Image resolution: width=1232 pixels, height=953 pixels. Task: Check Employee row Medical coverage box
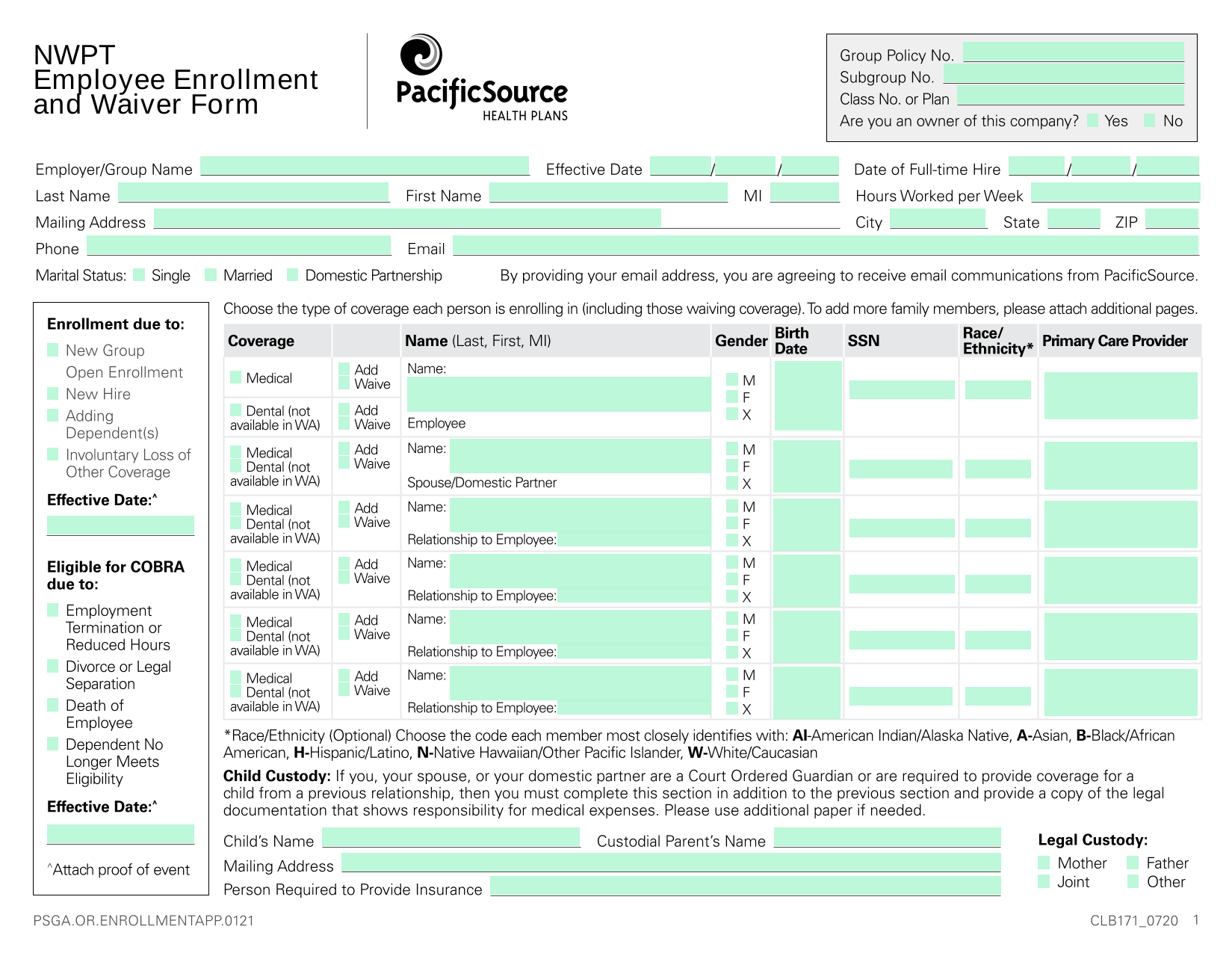coord(236,377)
